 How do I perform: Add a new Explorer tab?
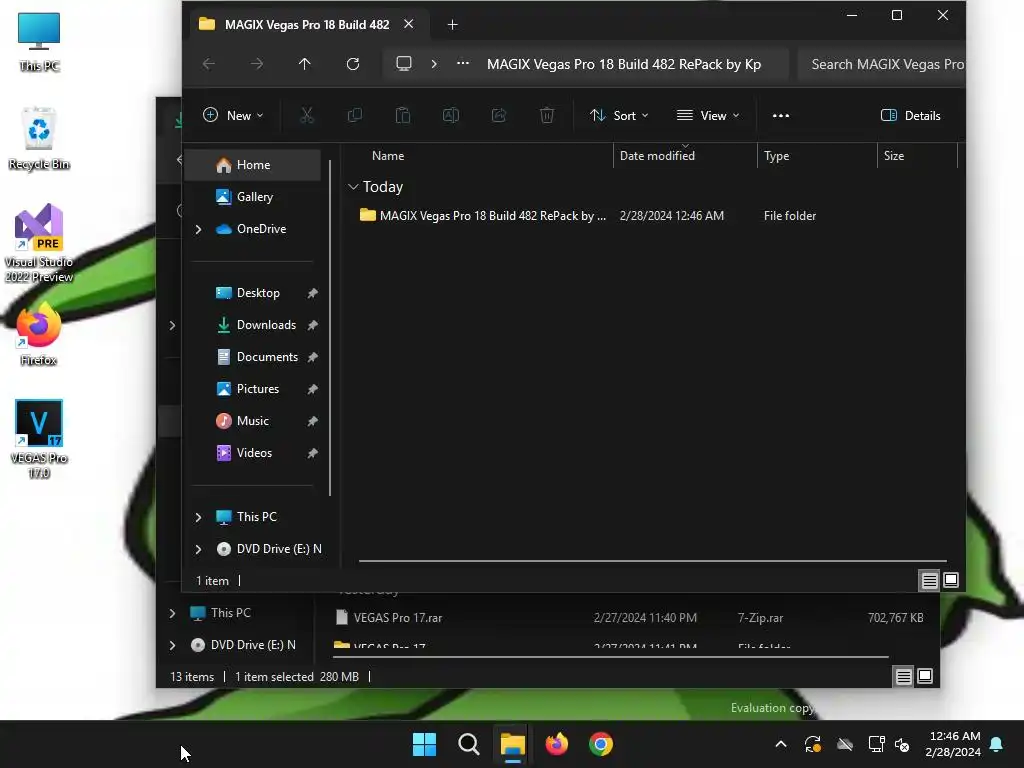pos(452,25)
